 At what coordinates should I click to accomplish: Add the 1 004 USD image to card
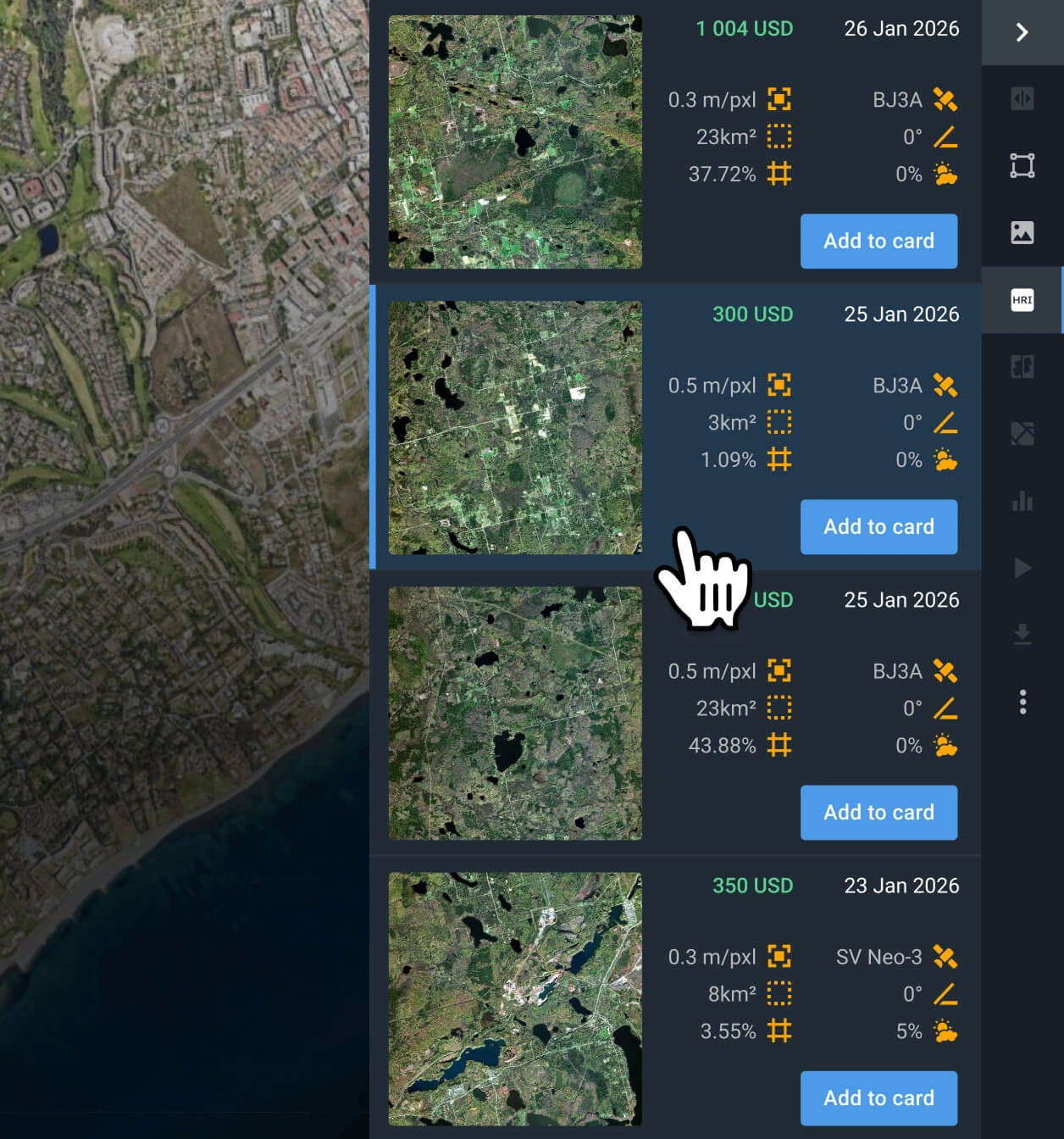[x=878, y=242]
